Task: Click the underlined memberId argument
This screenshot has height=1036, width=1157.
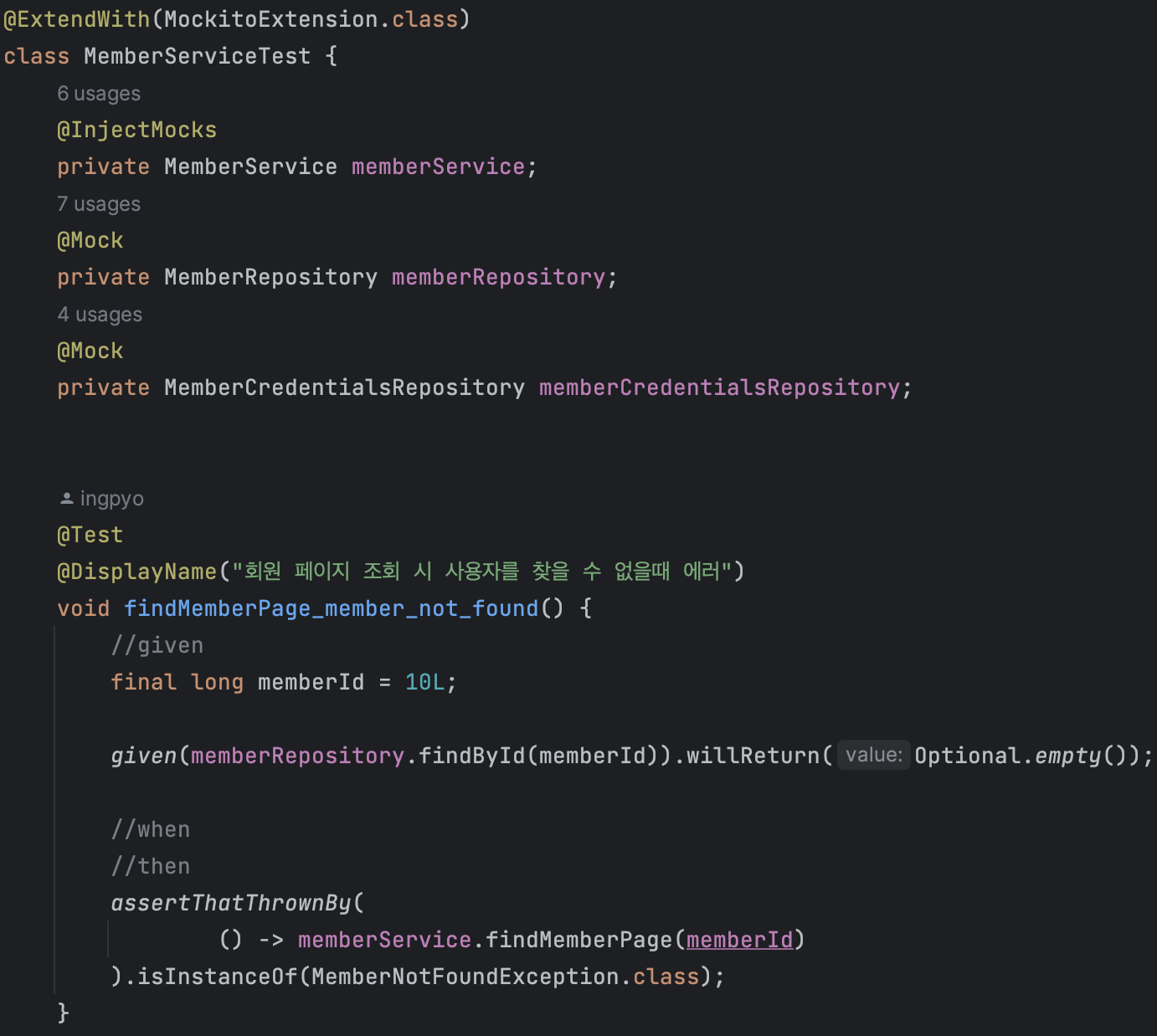Action: pos(739,940)
